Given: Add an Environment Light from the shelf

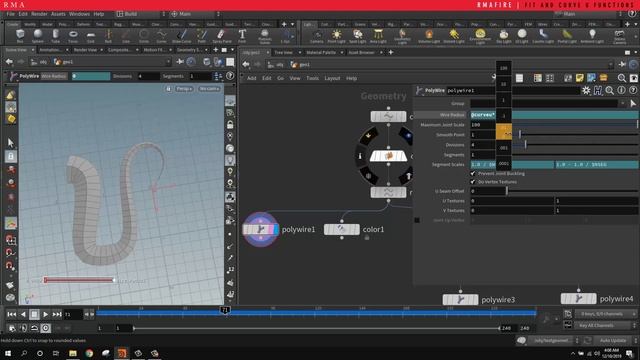Looking at the screenshot, I should [x=480, y=36].
